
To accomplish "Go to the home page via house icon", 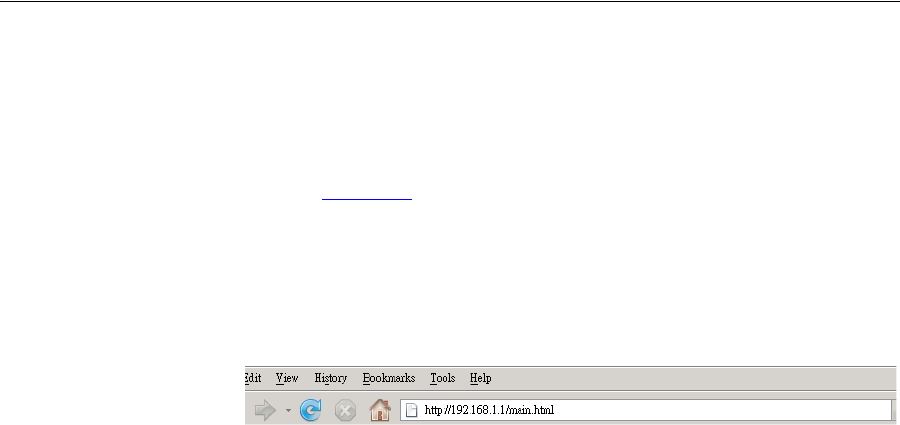I will click(x=379, y=410).
